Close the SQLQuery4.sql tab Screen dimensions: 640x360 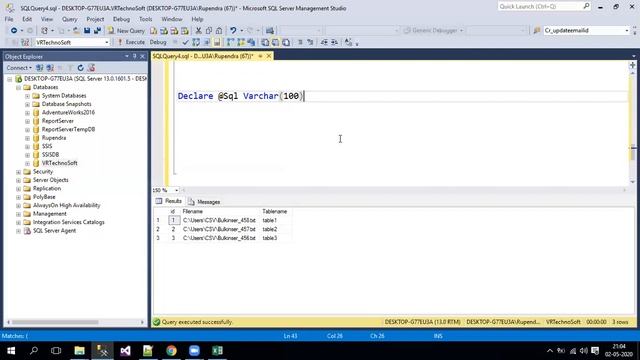tap(269, 56)
